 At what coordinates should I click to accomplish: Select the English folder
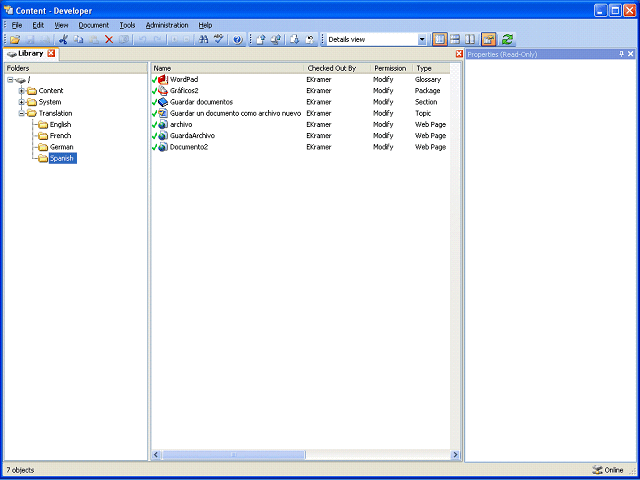[60, 124]
